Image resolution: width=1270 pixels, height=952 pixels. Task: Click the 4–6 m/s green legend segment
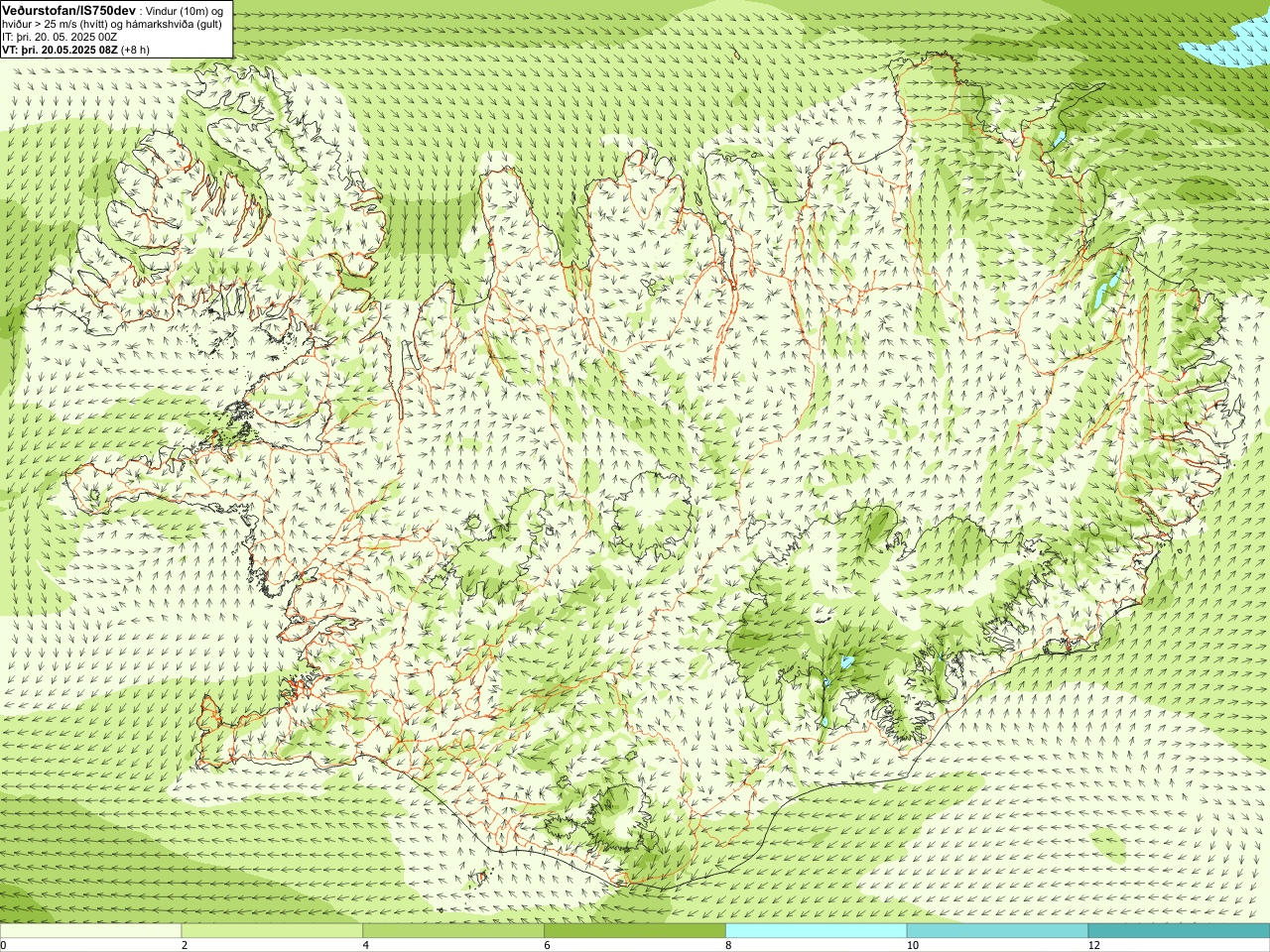coord(453,931)
